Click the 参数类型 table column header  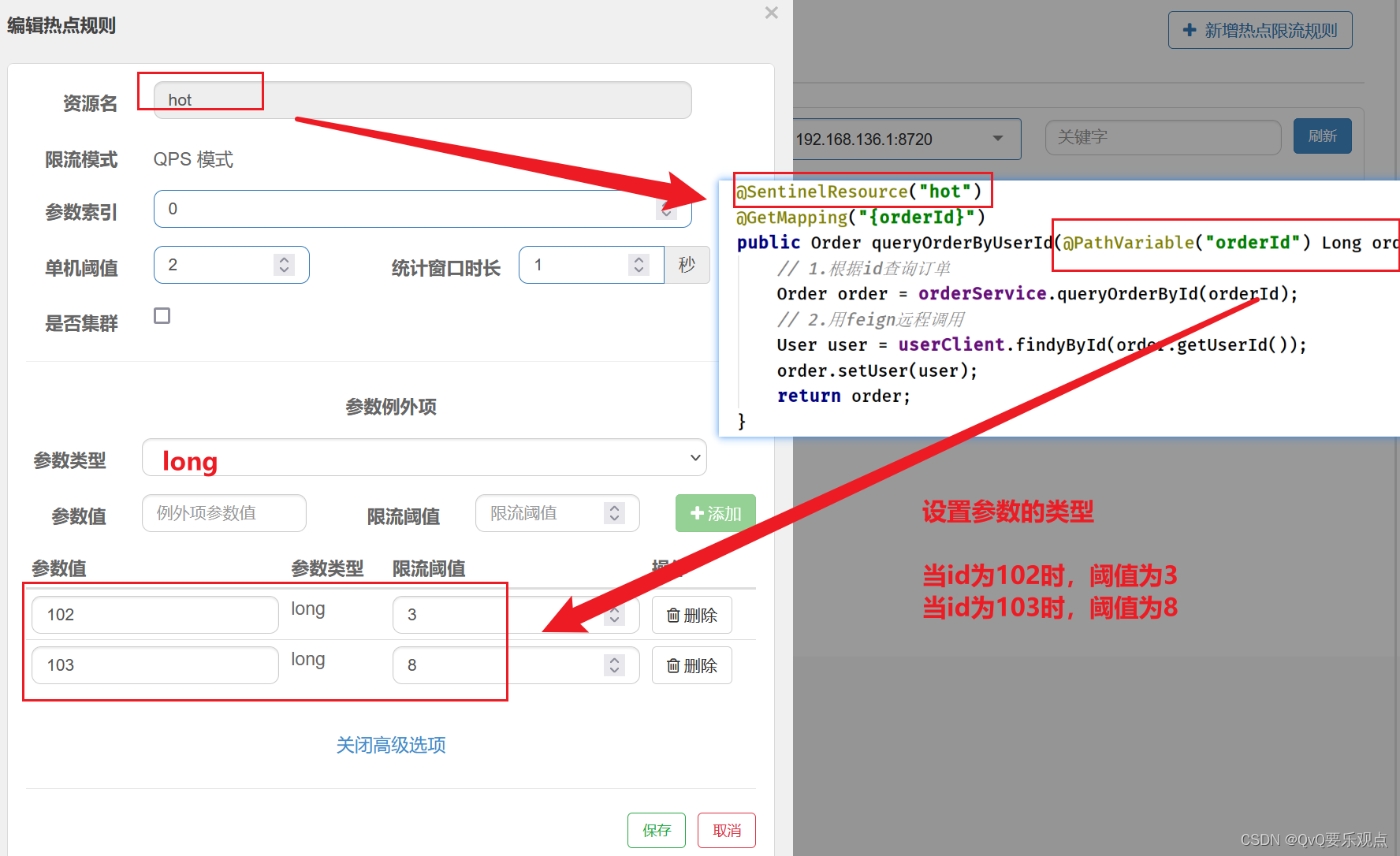click(x=327, y=568)
